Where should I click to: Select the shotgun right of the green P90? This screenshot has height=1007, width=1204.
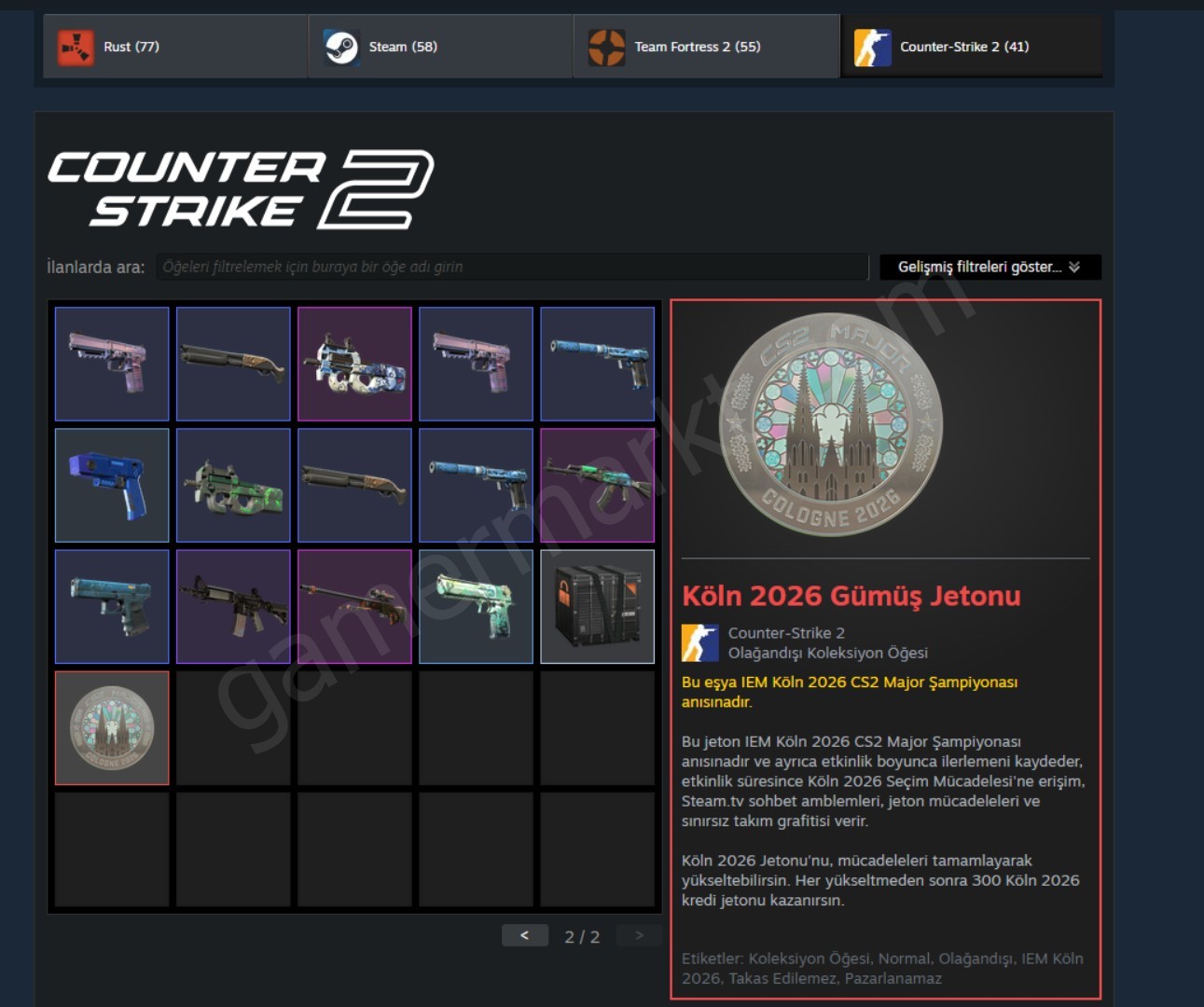354,485
